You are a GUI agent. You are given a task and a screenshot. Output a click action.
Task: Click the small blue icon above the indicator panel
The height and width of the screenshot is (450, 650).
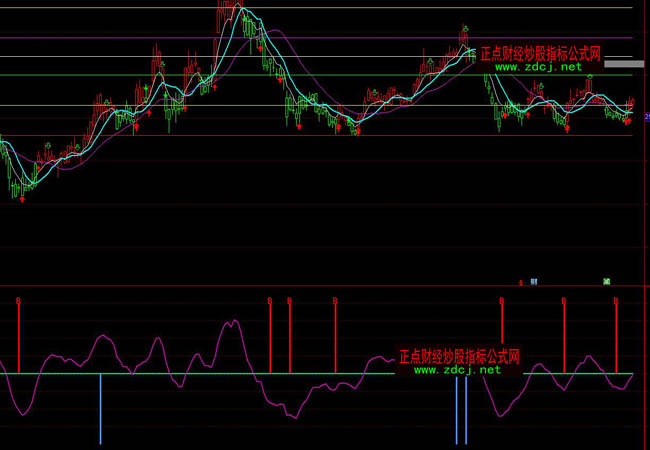534,282
